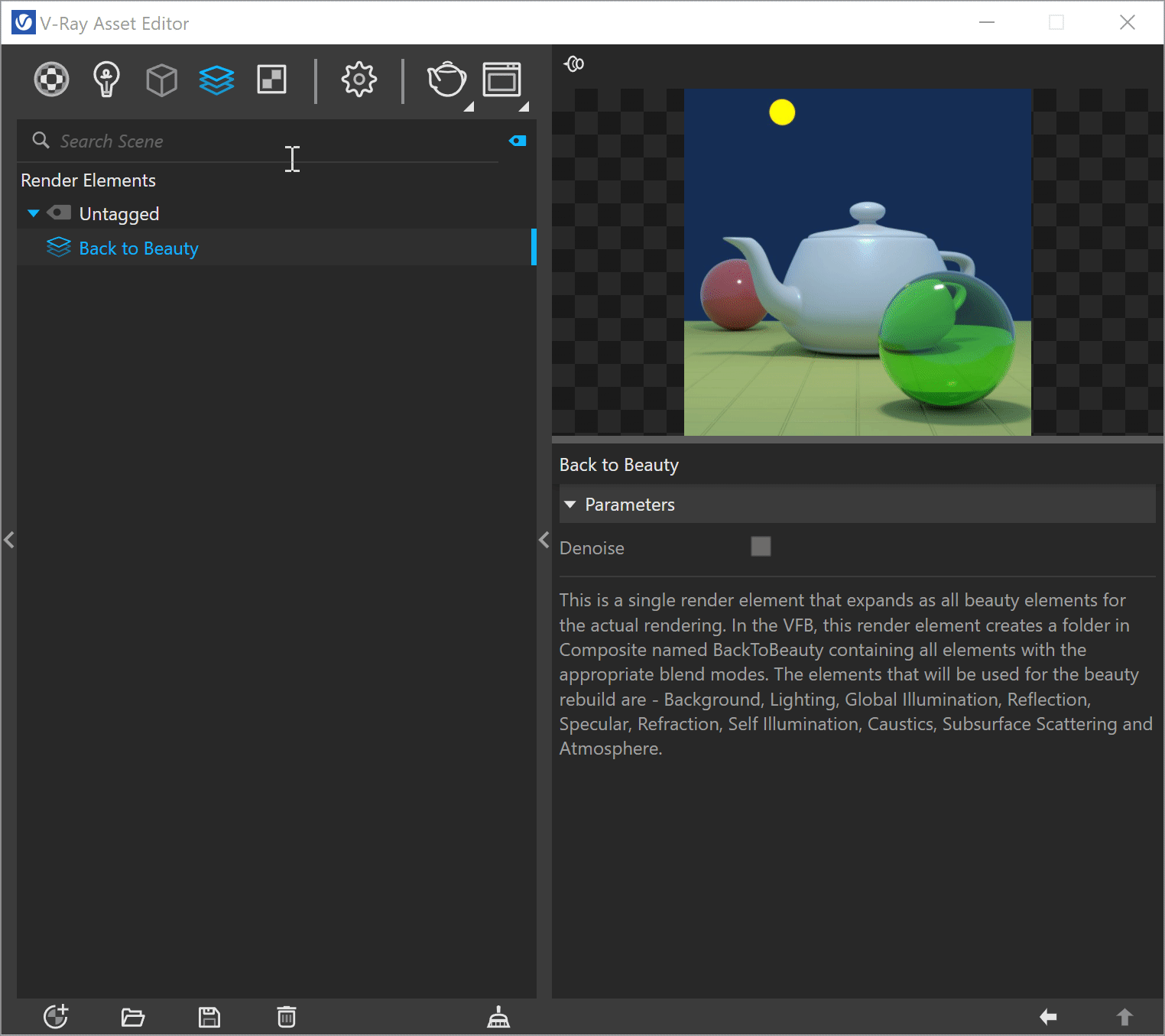Open the Materials category
This screenshot has height=1036, width=1165.
[51, 80]
